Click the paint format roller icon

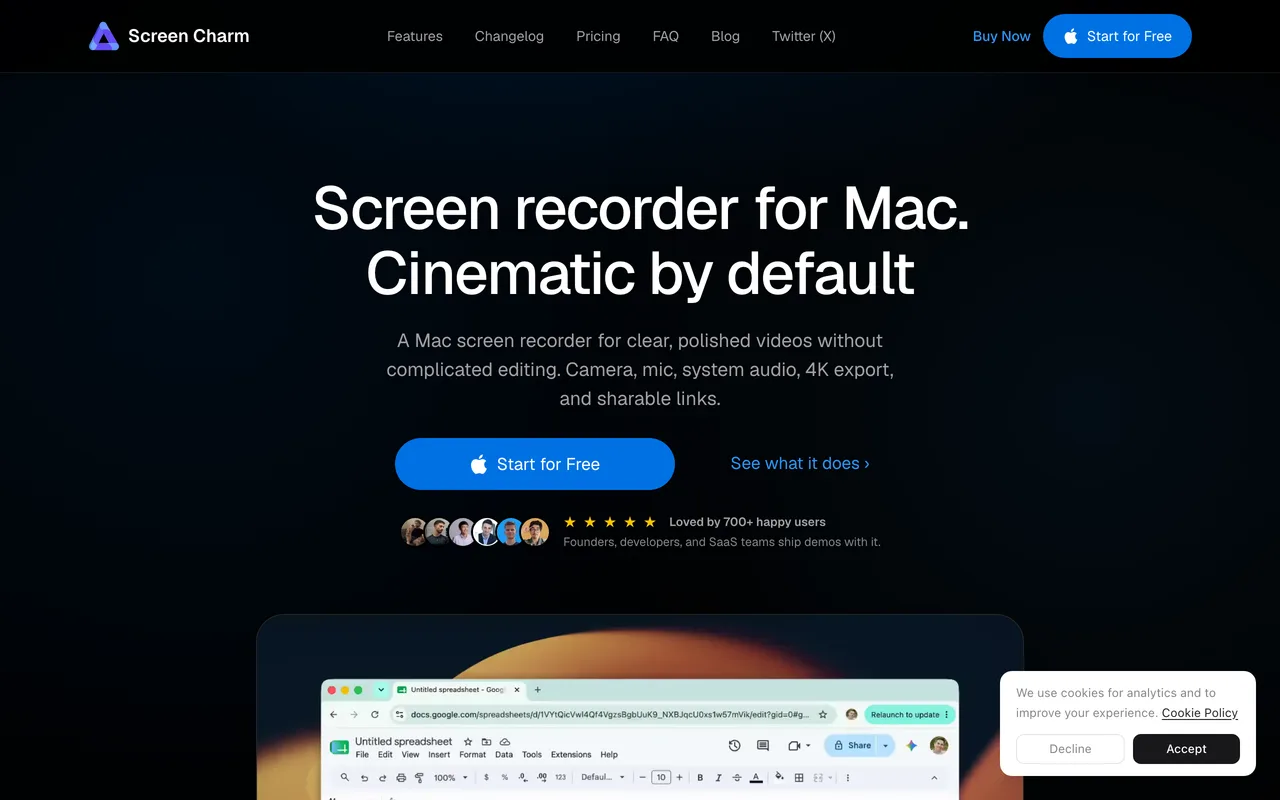(419, 777)
